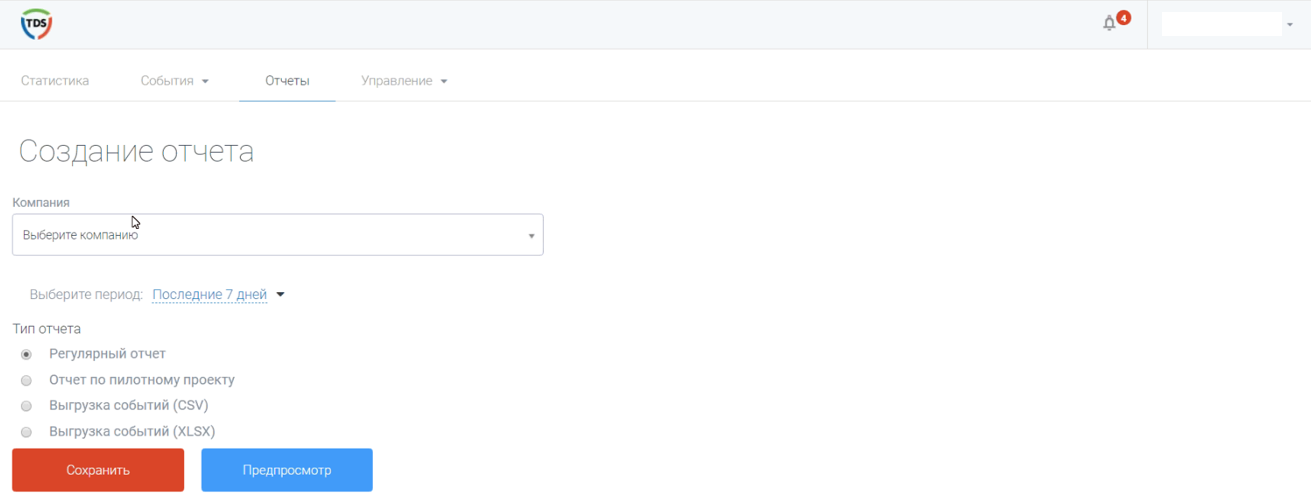This screenshot has width=1311, height=503.
Task: Select Выгрузка событий (CSV) radio button
Action: point(27,406)
